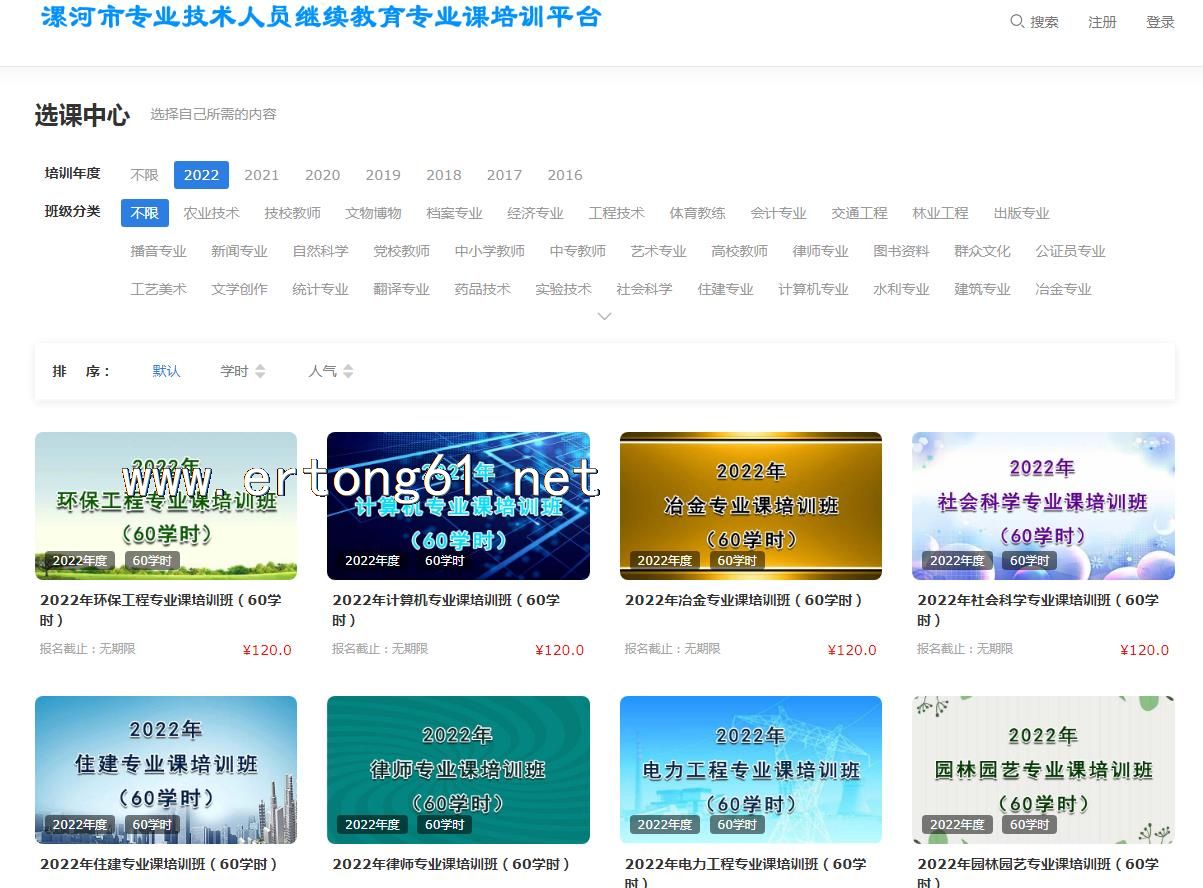Screen dimensions: 1203x888
Task: Expand more class categories with chevron
Action: click(604, 316)
